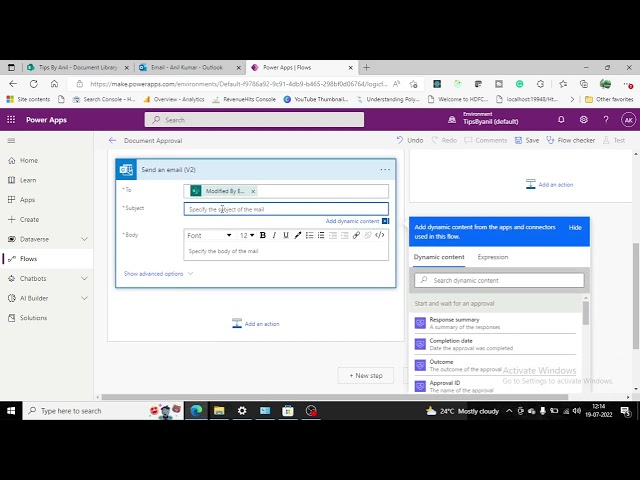Click Add an action below email step
Viewport: 640px width, 480px height.
point(256,324)
